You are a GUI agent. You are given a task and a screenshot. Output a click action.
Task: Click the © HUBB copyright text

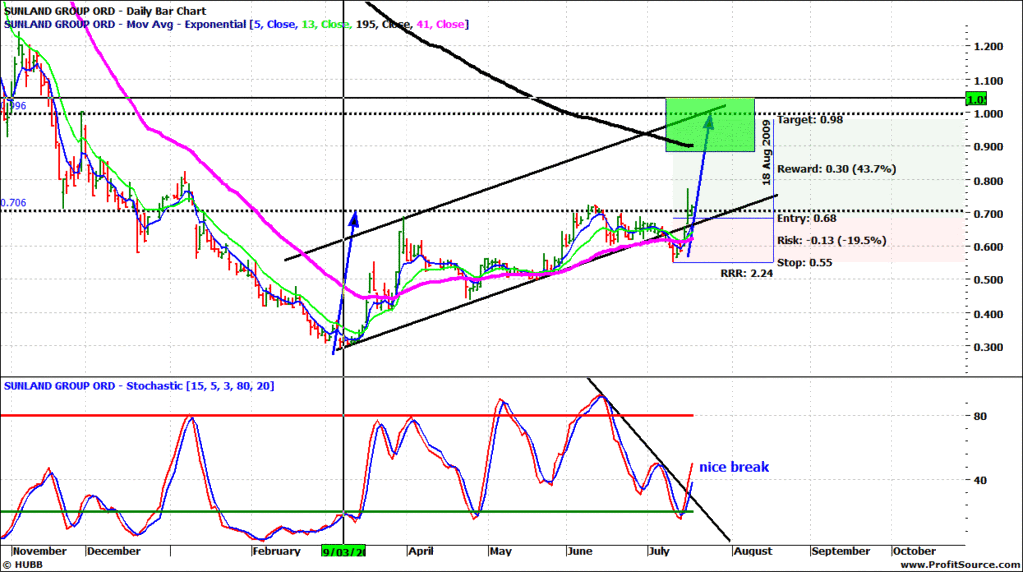pos(23,565)
